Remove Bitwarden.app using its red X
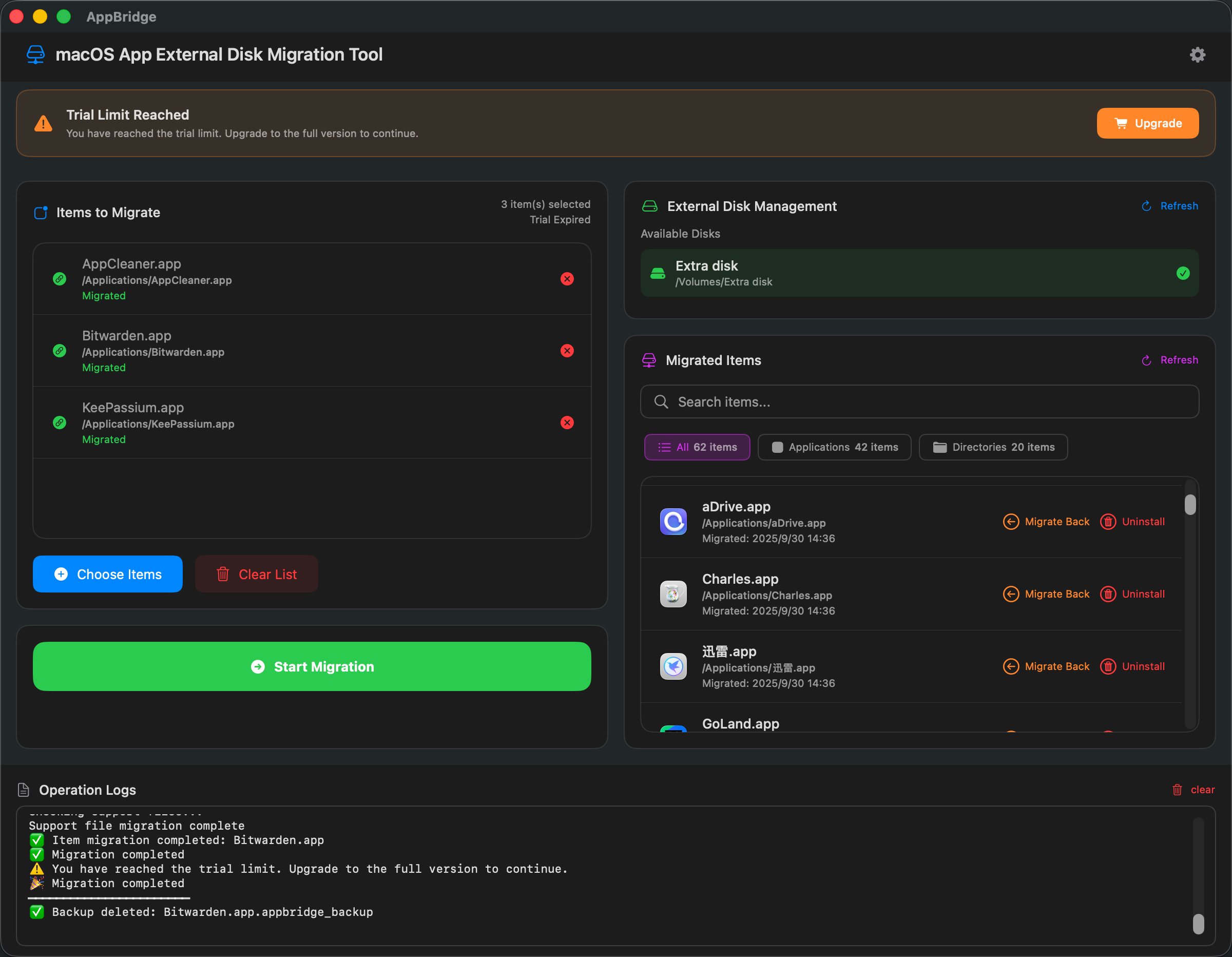The image size is (1232, 957). (x=567, y=351)
